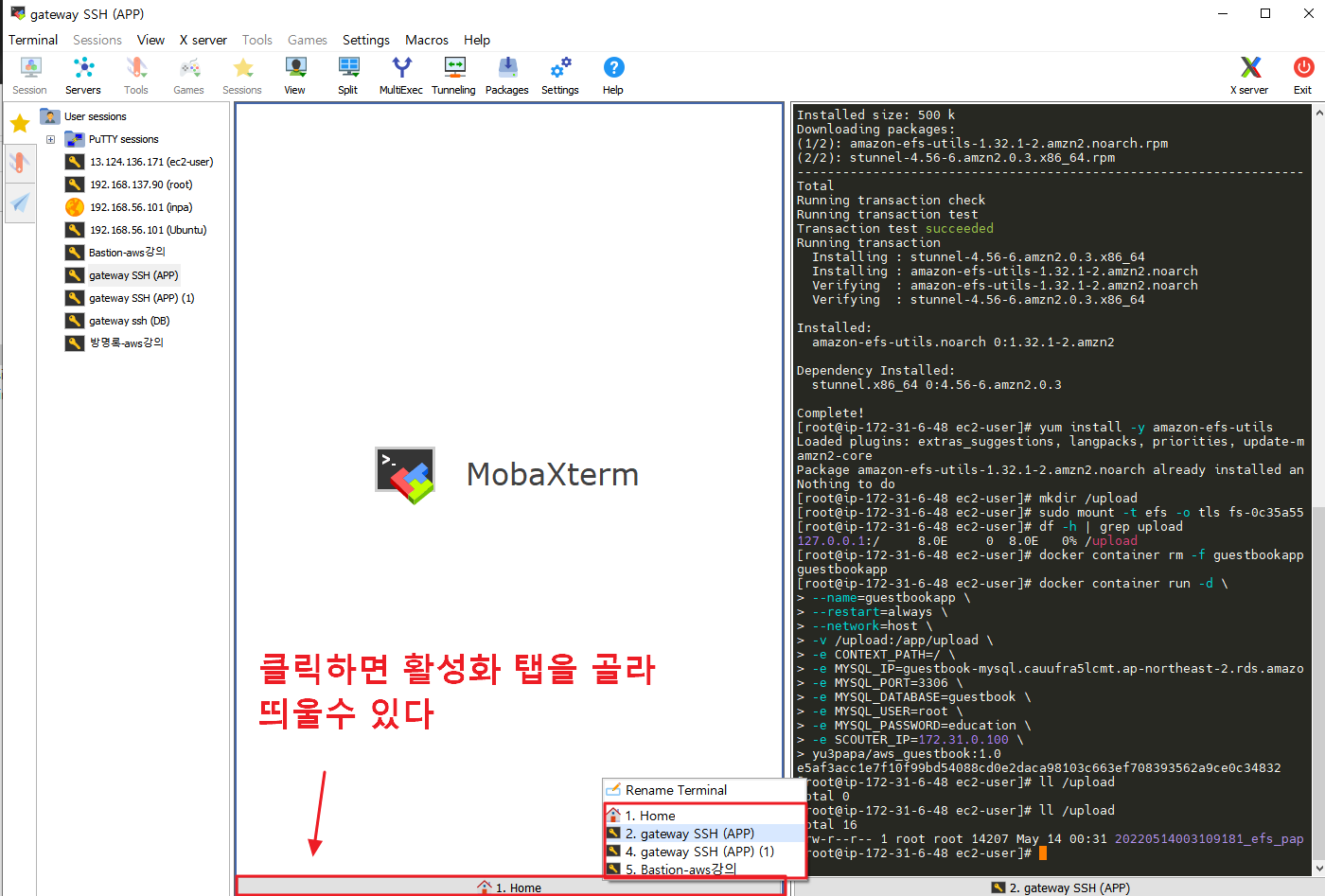Expand the PuTTY sessions tree node
This screenshot has height=896, width=1325.
click(x=50, y=139)
